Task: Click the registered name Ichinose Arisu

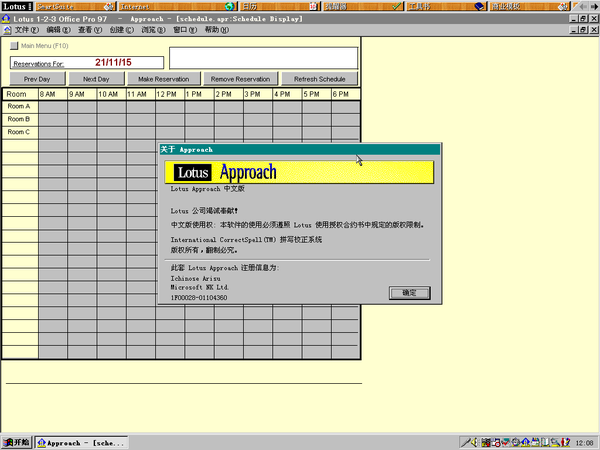Action: [x=195, y=279]
